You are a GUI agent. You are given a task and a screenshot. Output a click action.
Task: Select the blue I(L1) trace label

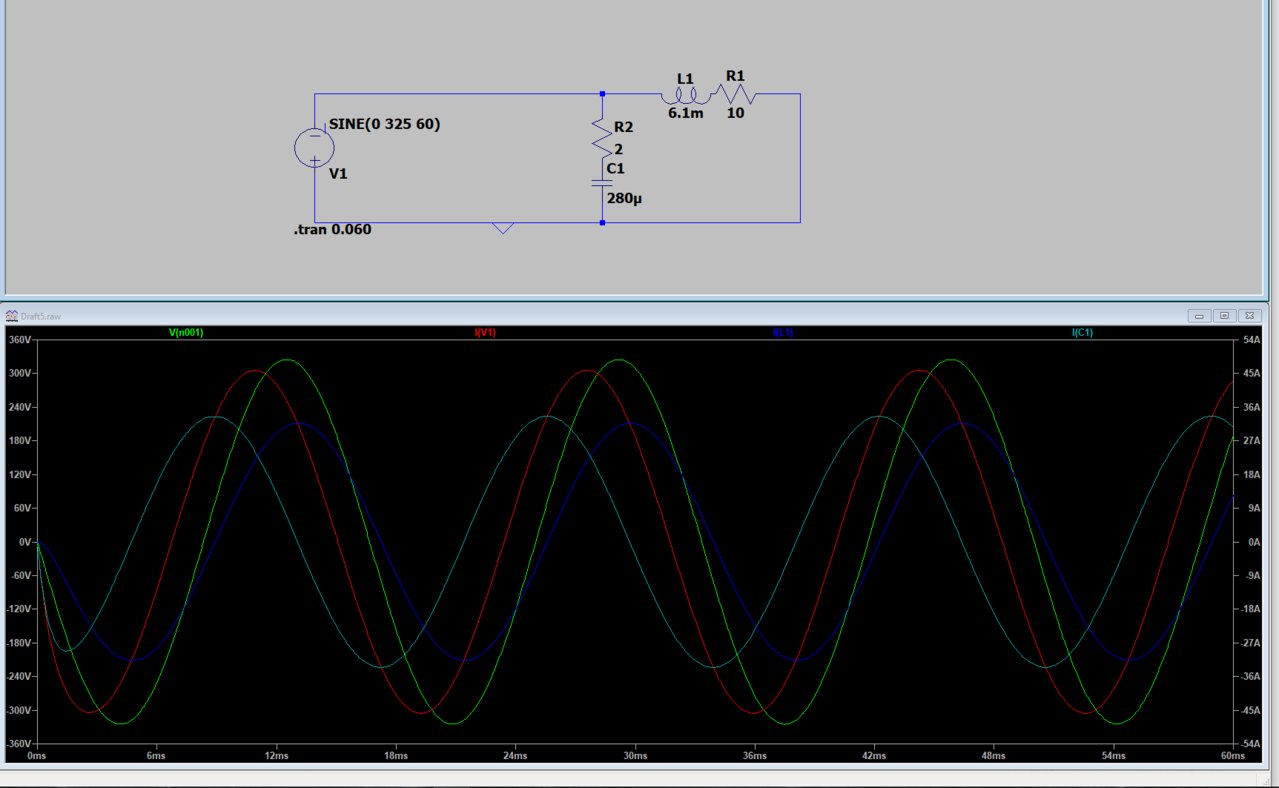(783, 332)
